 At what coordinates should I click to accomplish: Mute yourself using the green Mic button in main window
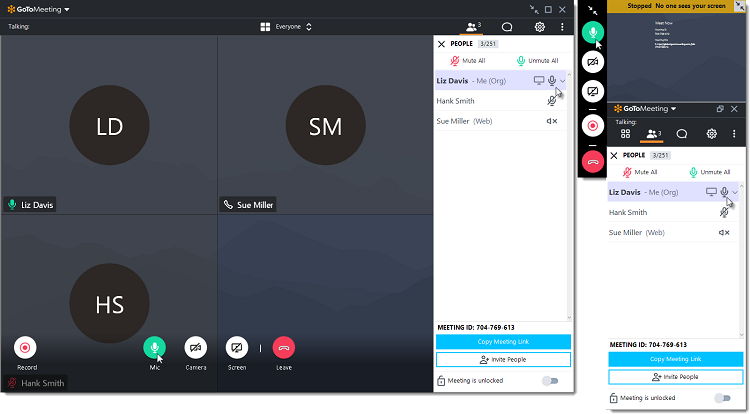154,348
